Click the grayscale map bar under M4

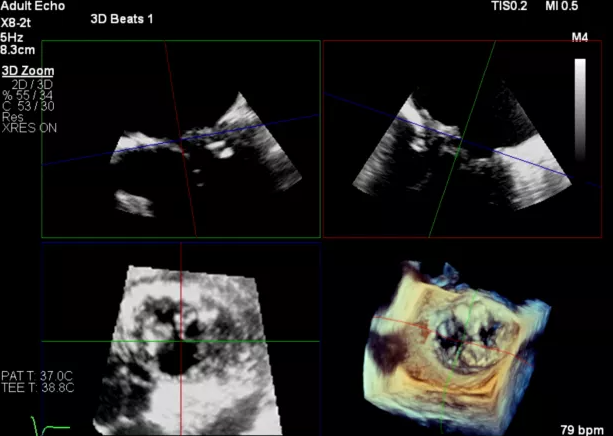pos(580,108)
